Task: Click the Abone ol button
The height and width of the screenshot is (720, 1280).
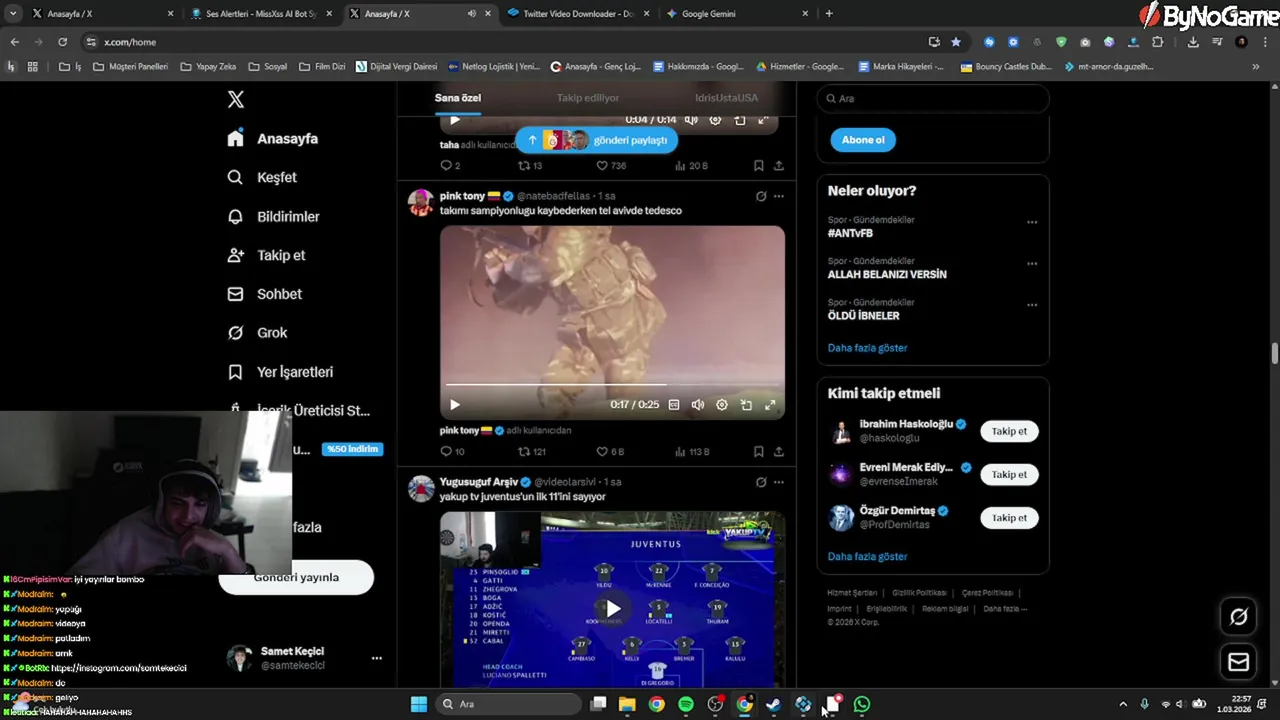Action: pyautogui.click(x=863, y=140)
